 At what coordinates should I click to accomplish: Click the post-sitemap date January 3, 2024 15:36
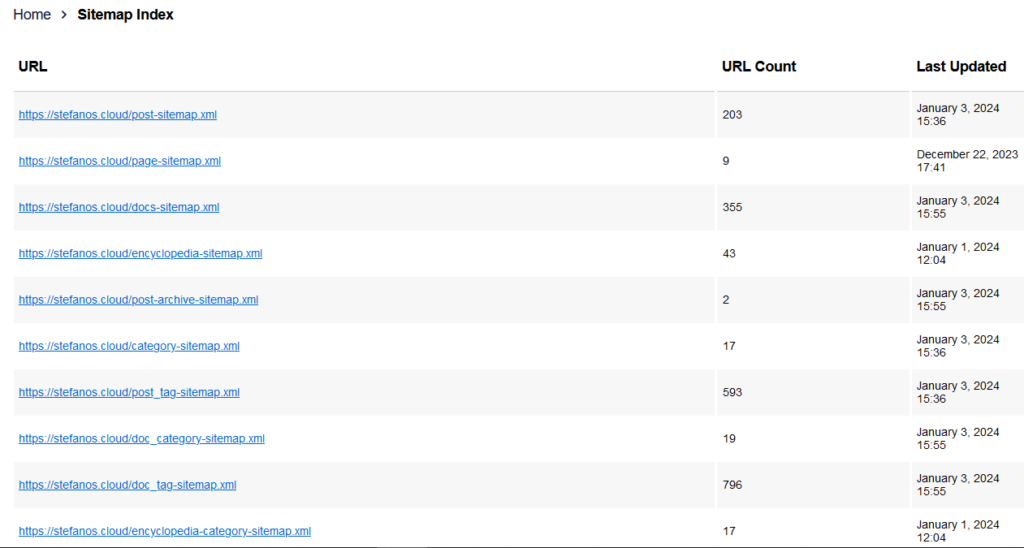point(958,114)
